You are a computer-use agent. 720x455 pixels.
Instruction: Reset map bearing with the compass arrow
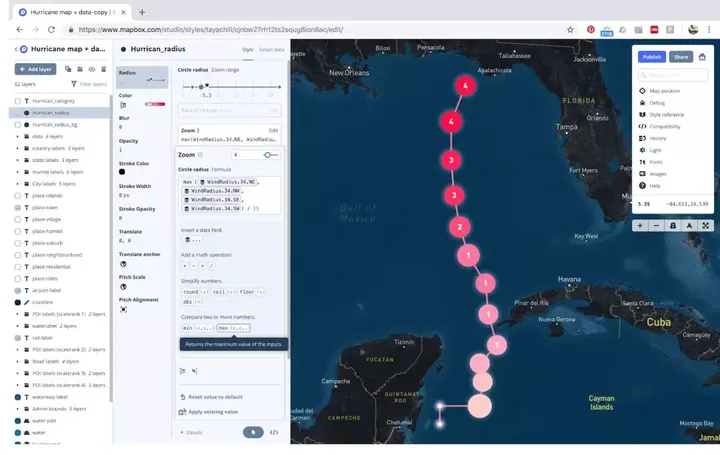click(689, 225)
